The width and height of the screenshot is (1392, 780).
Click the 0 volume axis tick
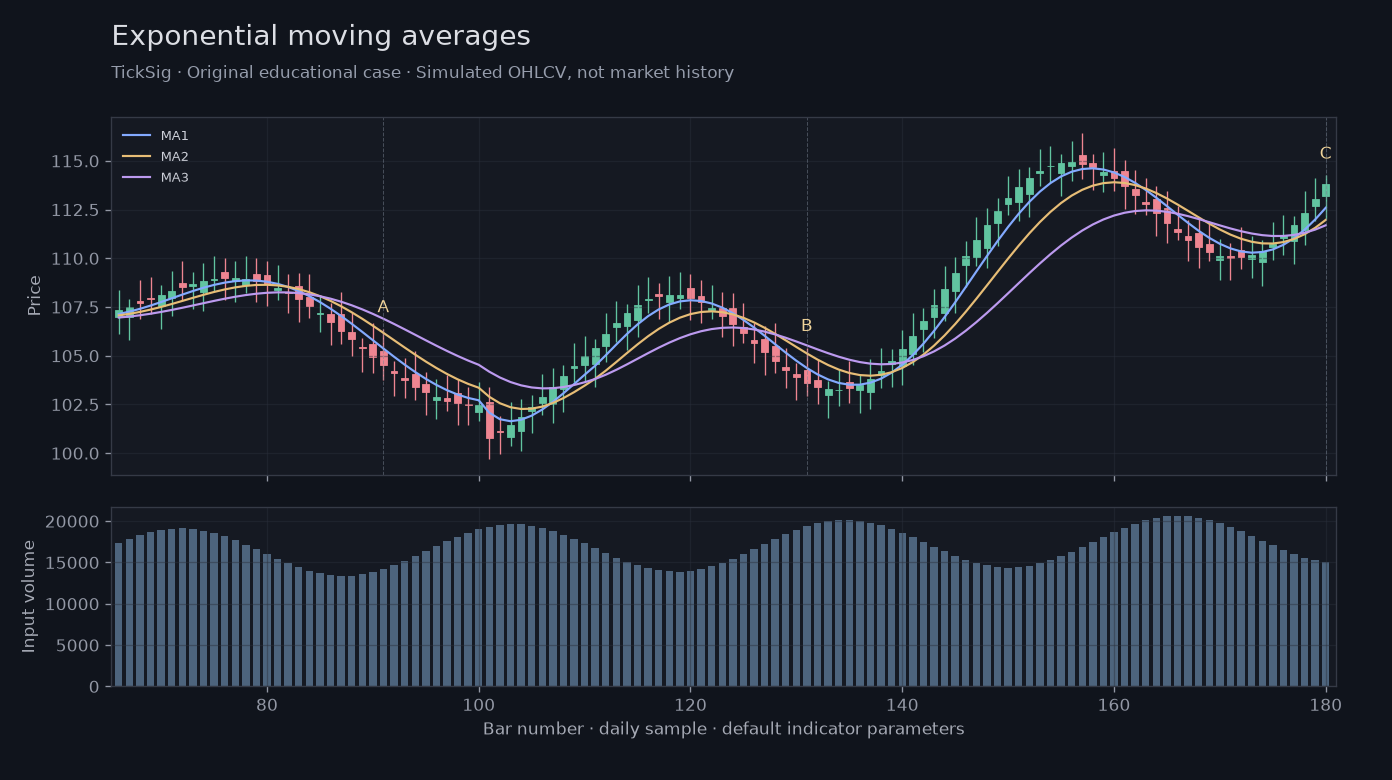coord(95,687)
